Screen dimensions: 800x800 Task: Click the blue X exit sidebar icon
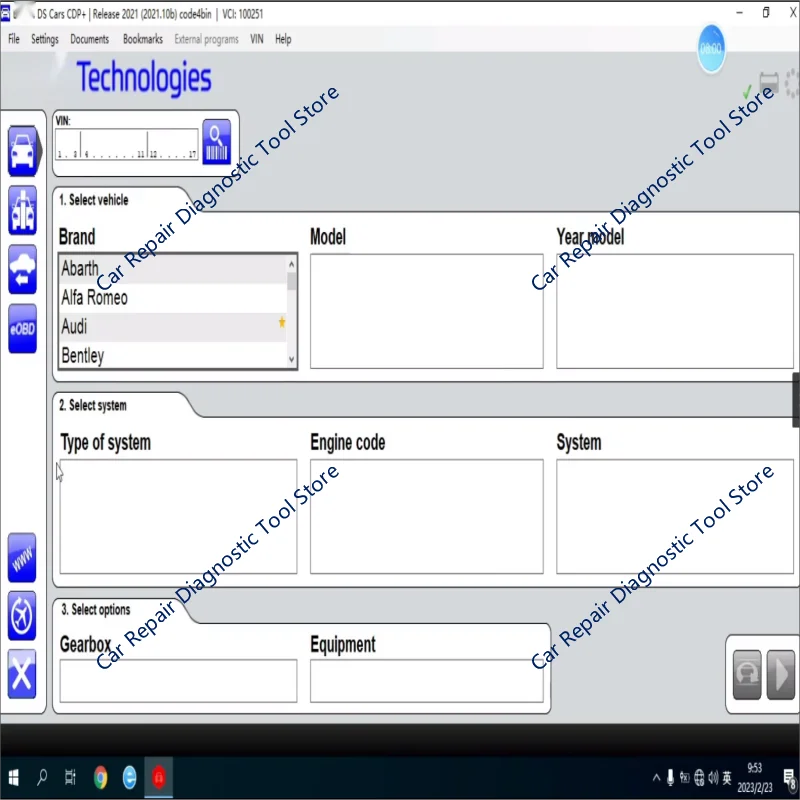[x=22, y=674]
